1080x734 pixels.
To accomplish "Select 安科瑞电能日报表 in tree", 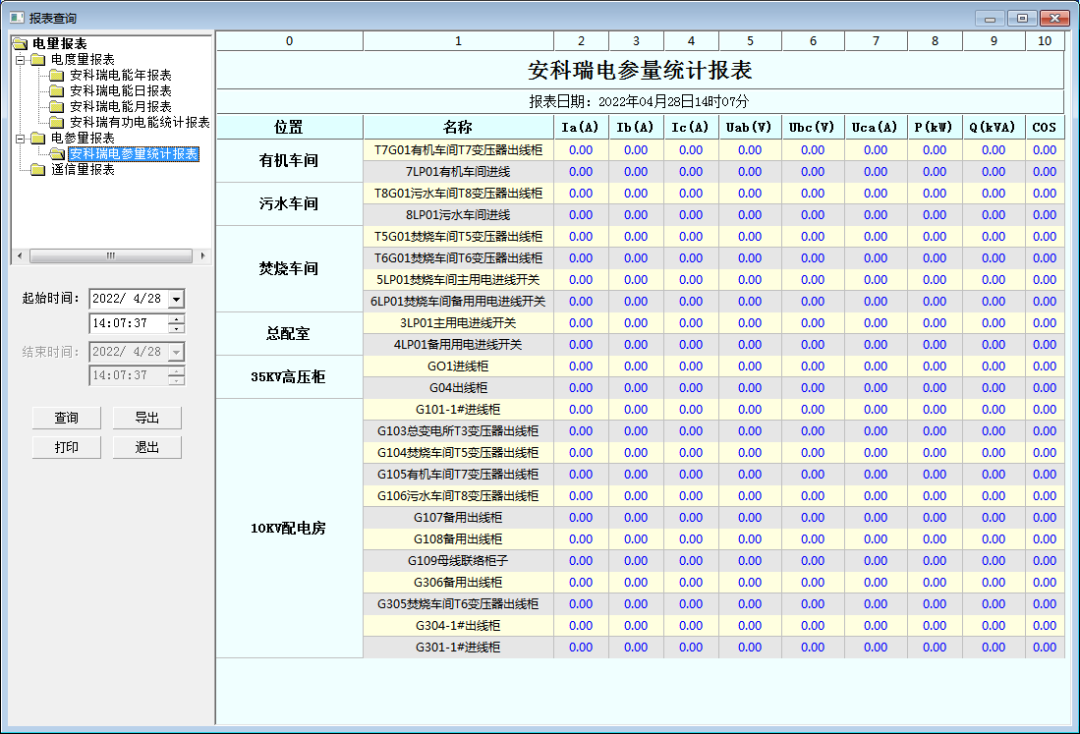I will (121, 91).
